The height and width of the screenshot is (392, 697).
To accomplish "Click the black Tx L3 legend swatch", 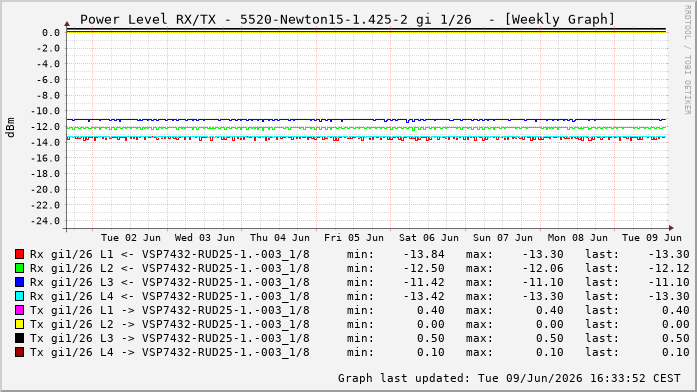I will (19, 338).
